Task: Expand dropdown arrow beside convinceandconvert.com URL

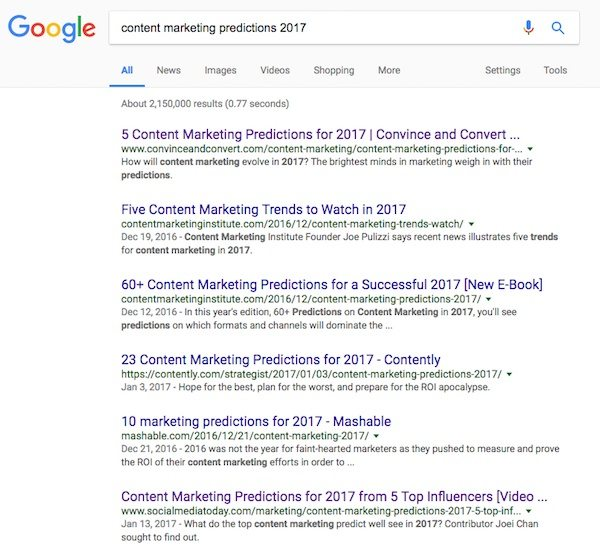Action: [530, 149]
